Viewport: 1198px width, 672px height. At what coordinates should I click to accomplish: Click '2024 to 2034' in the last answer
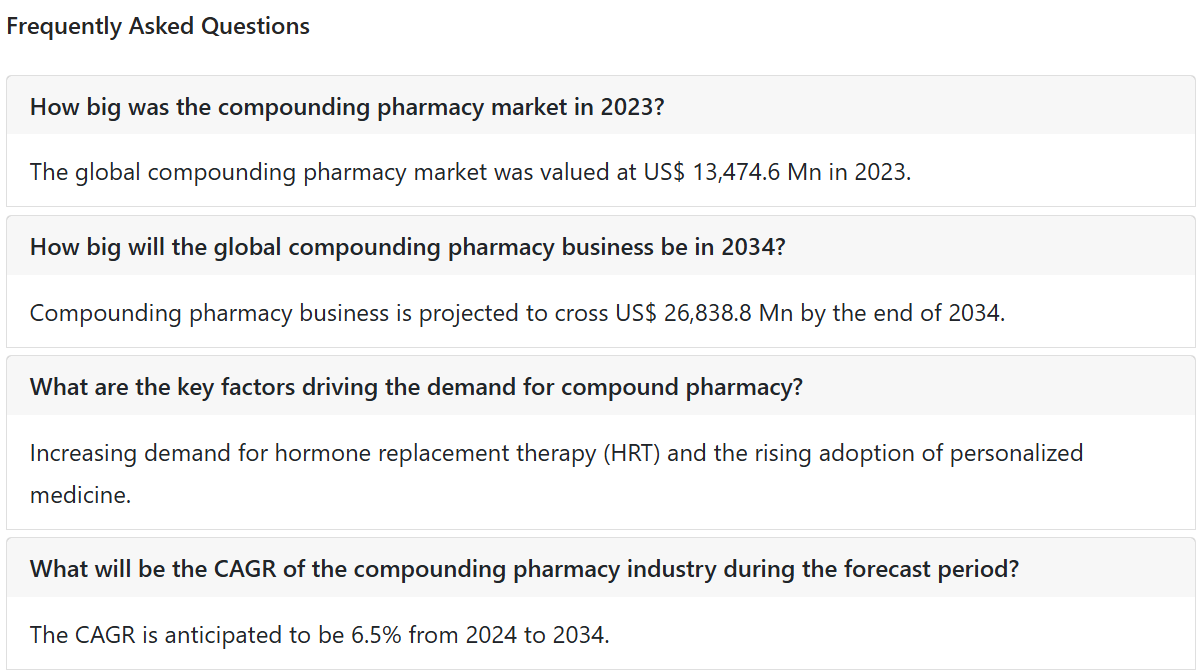tap(536, 635)
